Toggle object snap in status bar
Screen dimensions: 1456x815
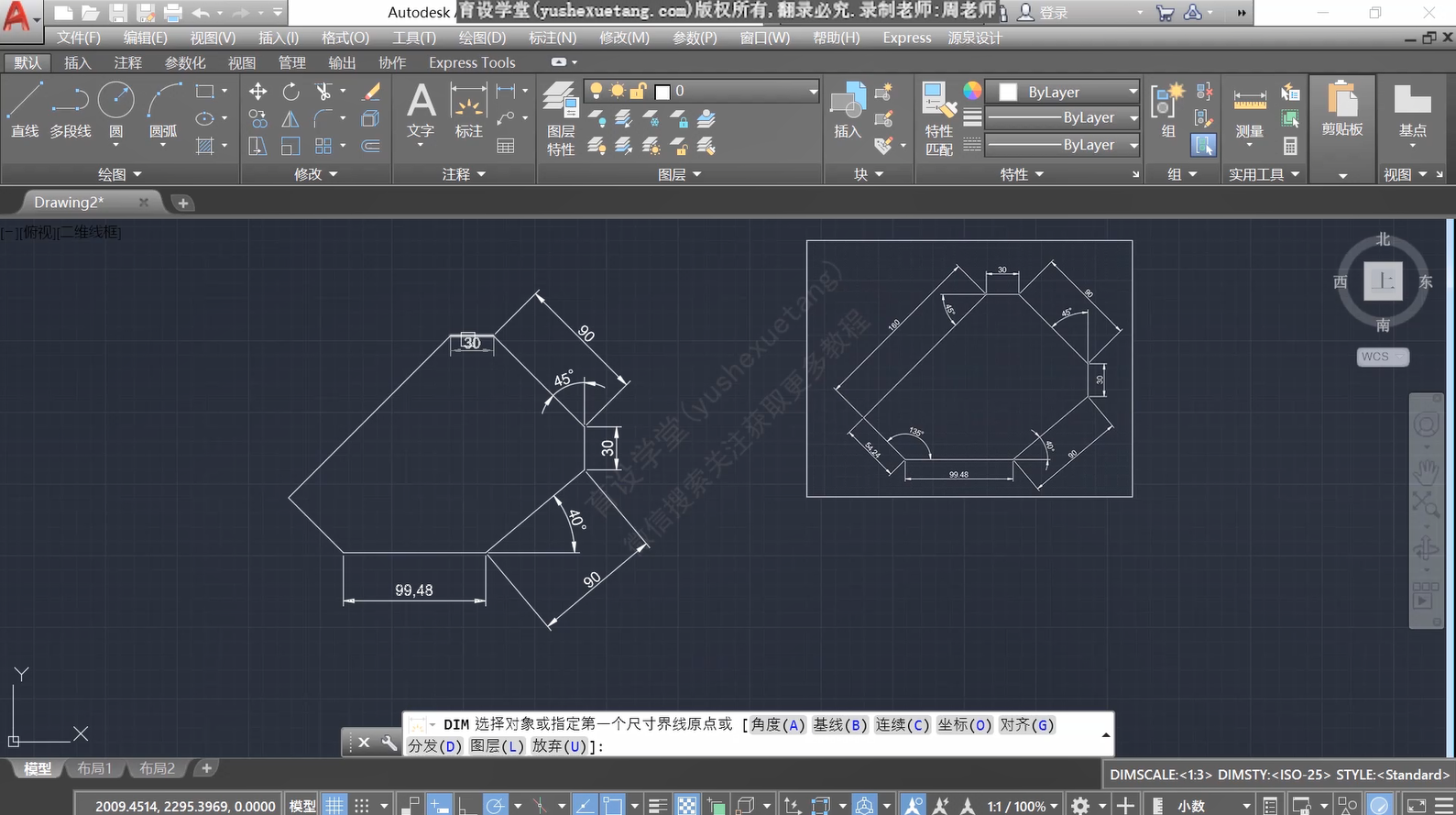pos(612,805)
